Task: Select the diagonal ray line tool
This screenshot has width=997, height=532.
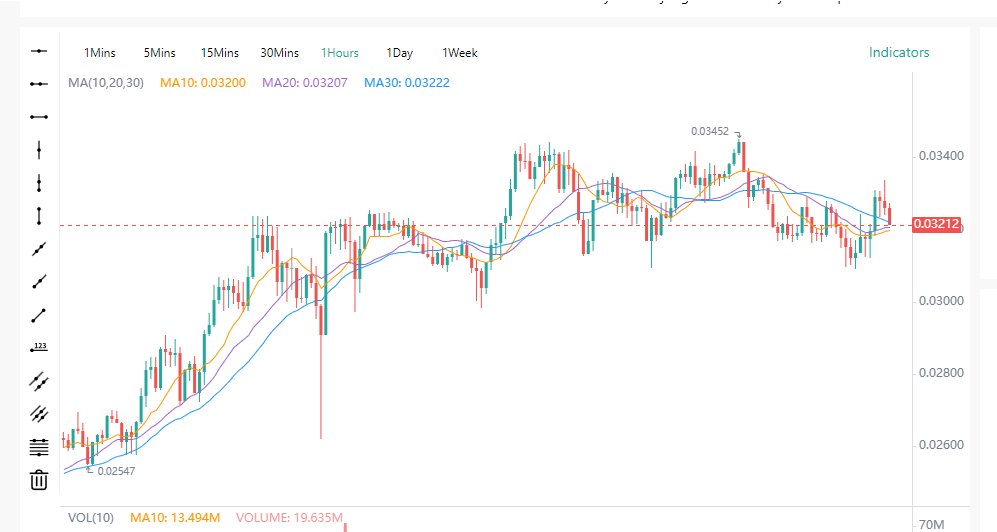Action: 39,282
